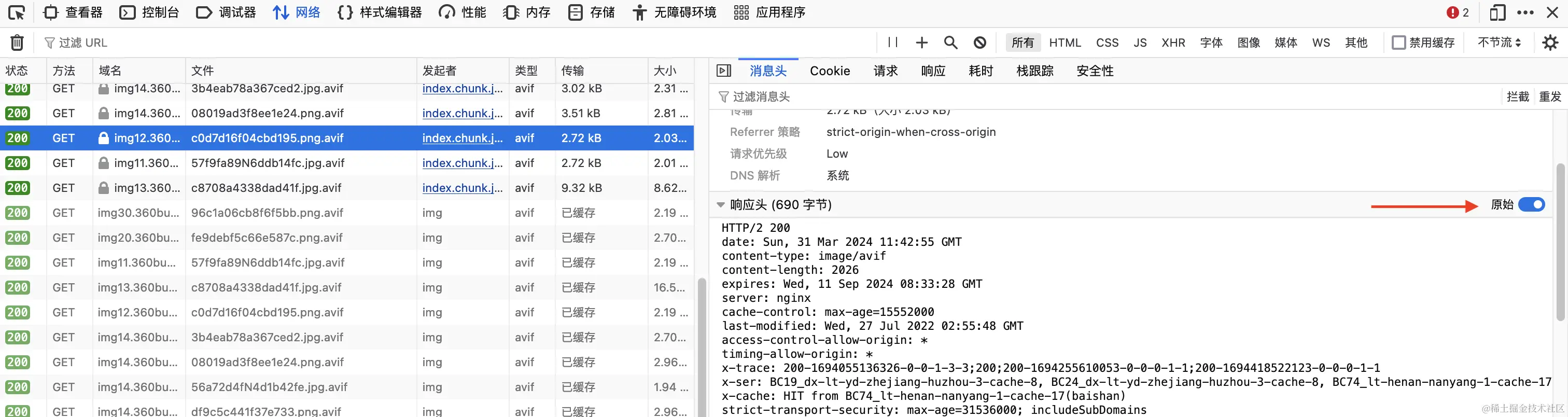Image resolution: width=1568 pixels, height=417 pixels.
Task: Open request blocking icon
Action: point(979,42)
